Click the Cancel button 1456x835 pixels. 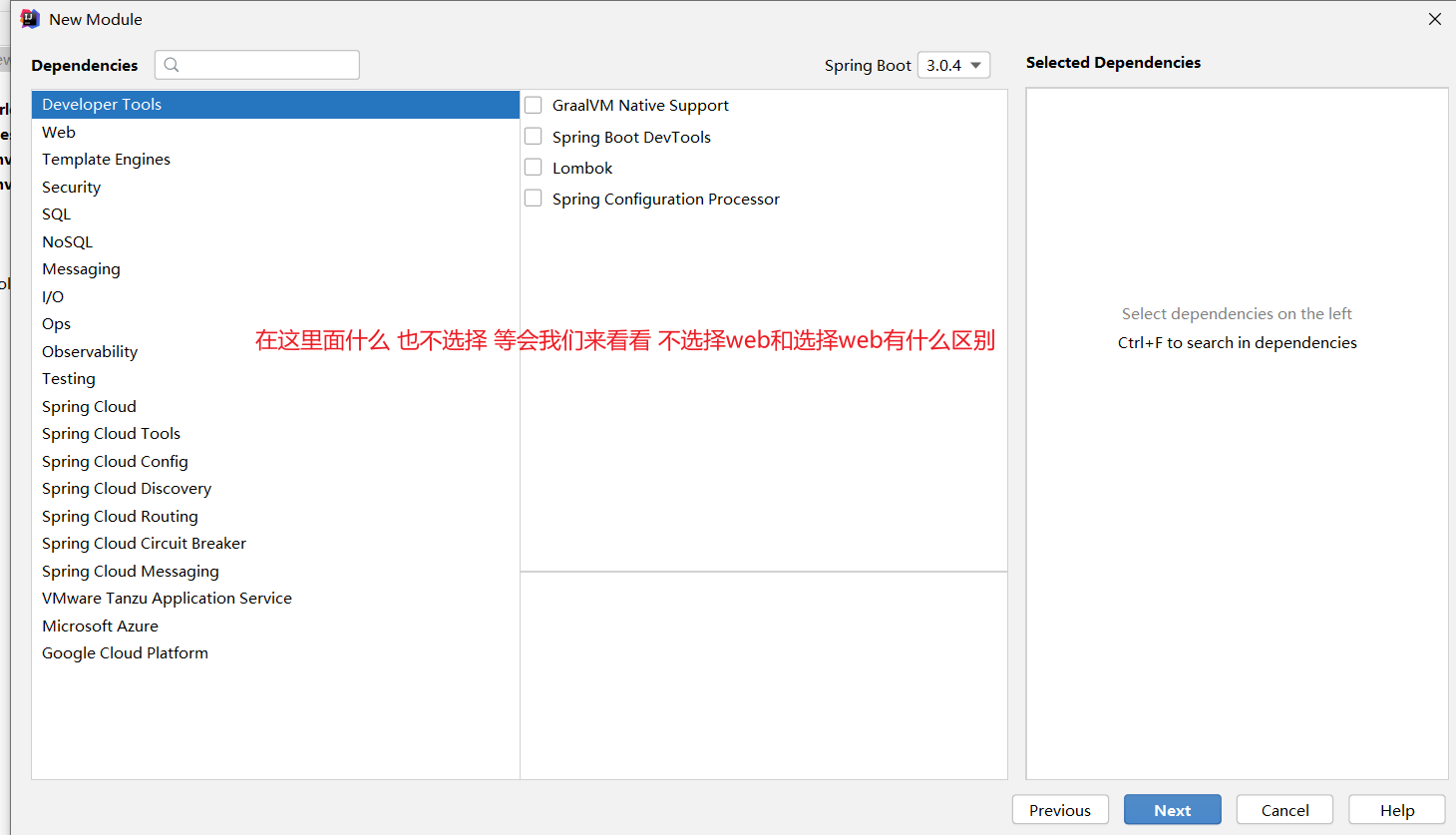point(1284,810)
